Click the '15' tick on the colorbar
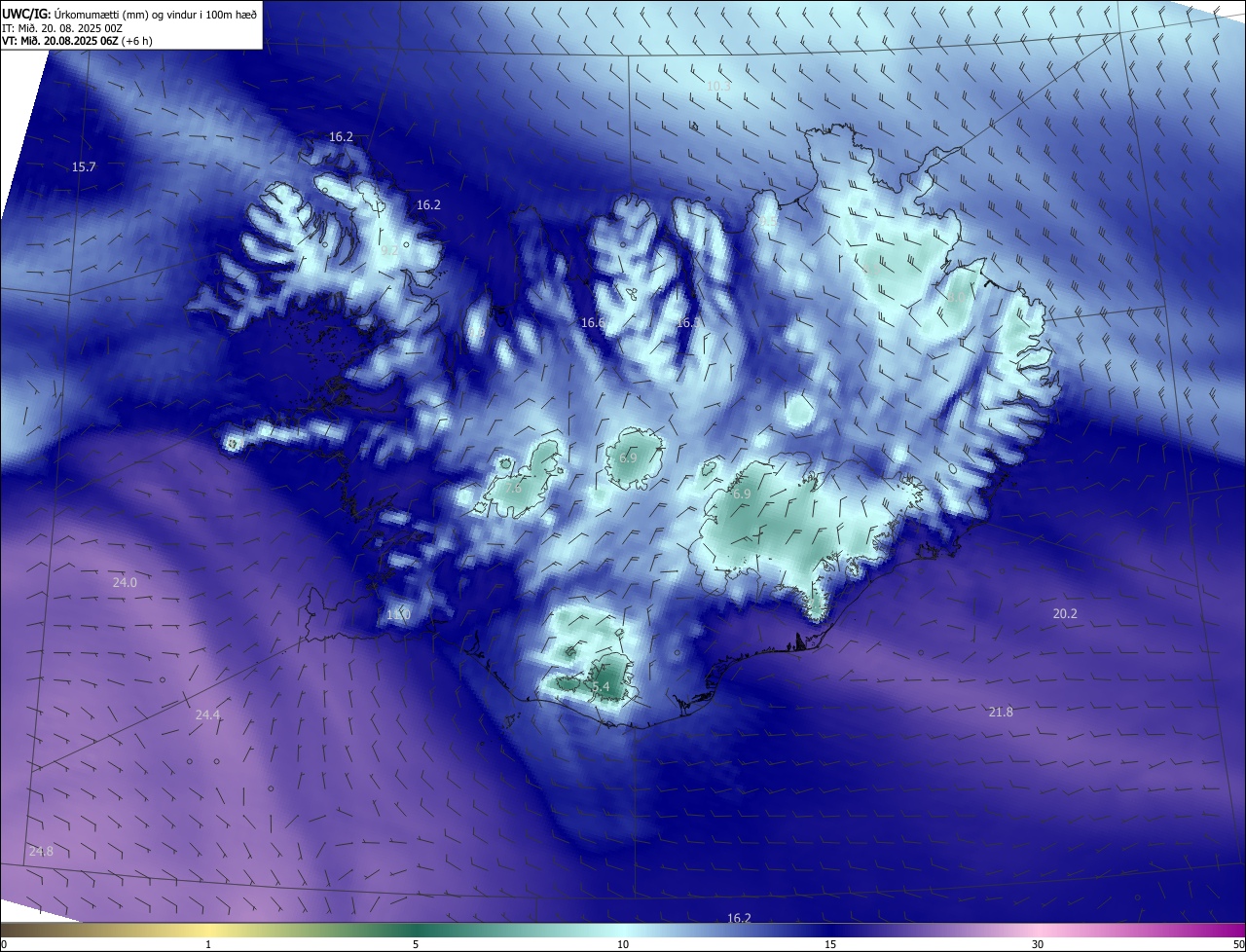 click(830, 944)
